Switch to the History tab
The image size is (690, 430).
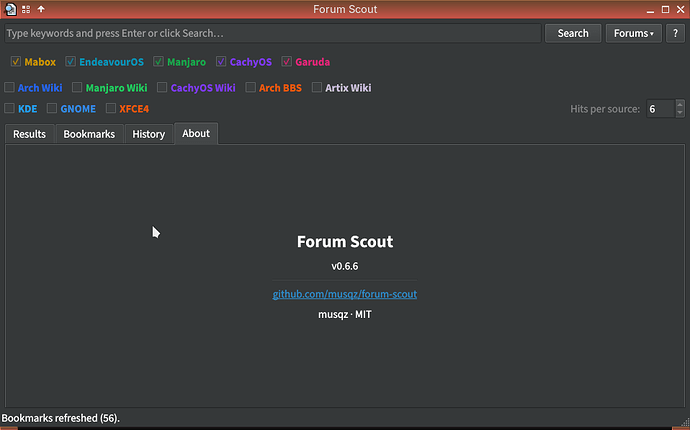click(149, 134)
